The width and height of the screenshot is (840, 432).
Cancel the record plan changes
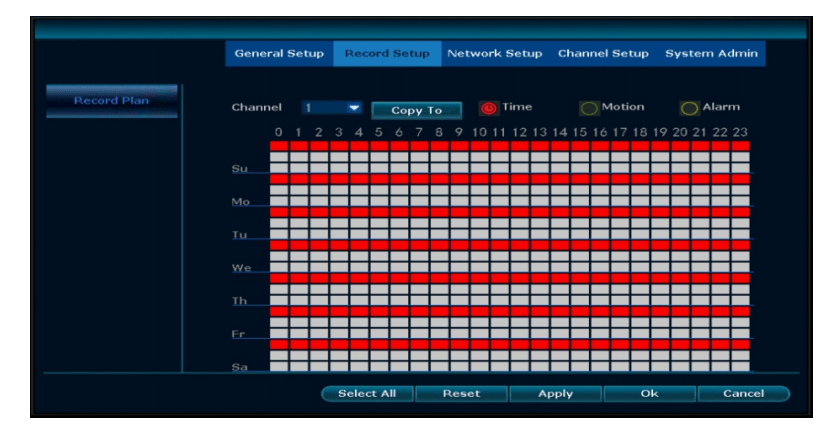pos(743,394)
